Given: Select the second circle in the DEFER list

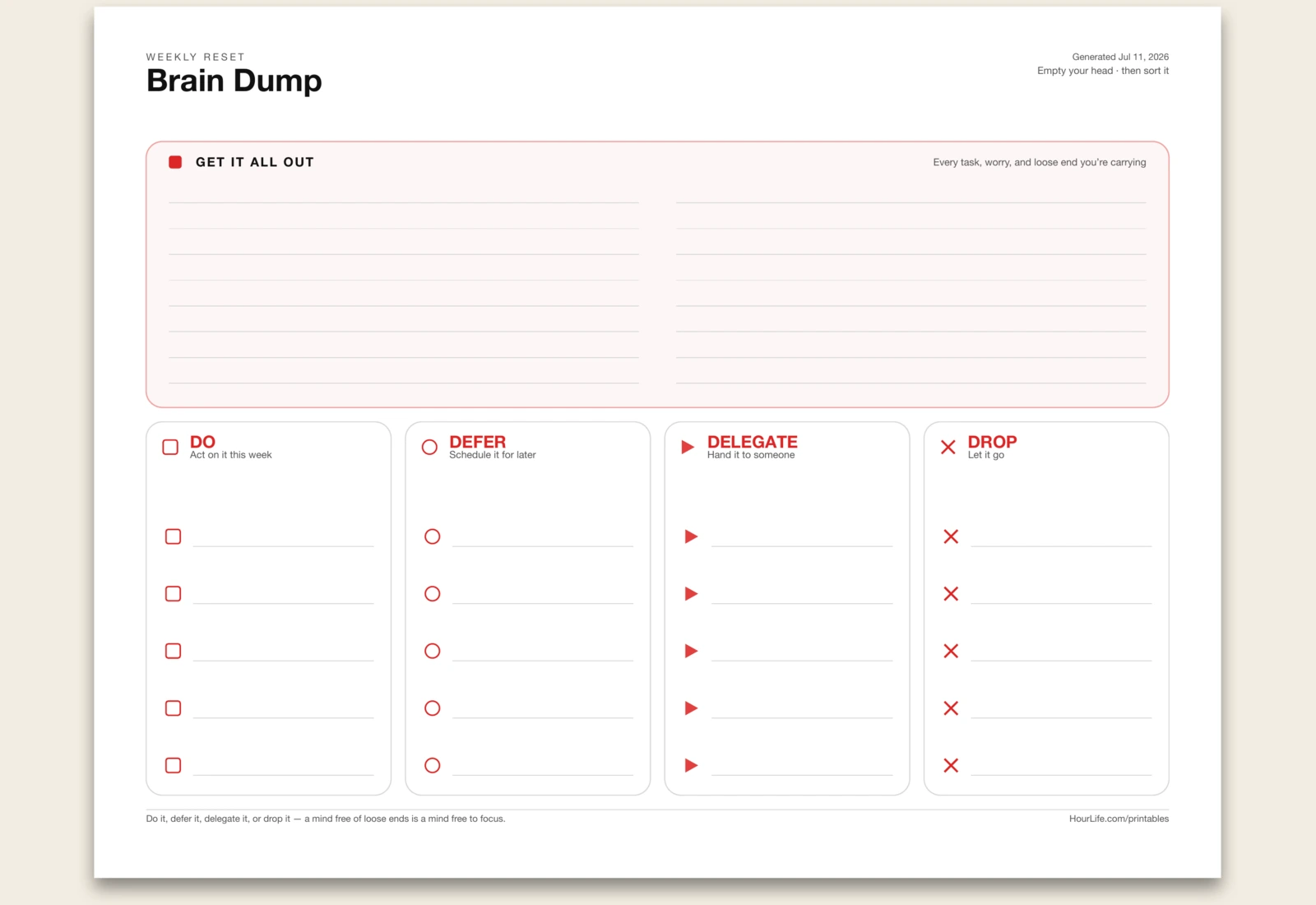Looking at the screenshot, I should (x=432, y=593).
